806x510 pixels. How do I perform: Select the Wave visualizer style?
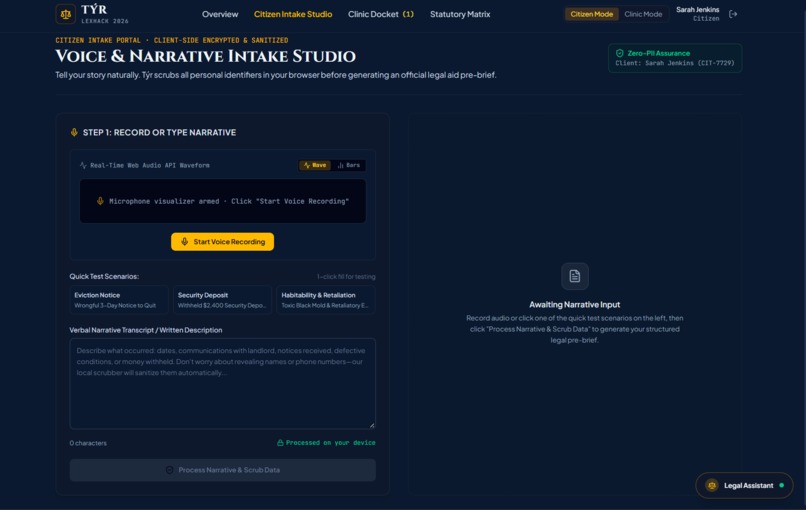(315, 165)
